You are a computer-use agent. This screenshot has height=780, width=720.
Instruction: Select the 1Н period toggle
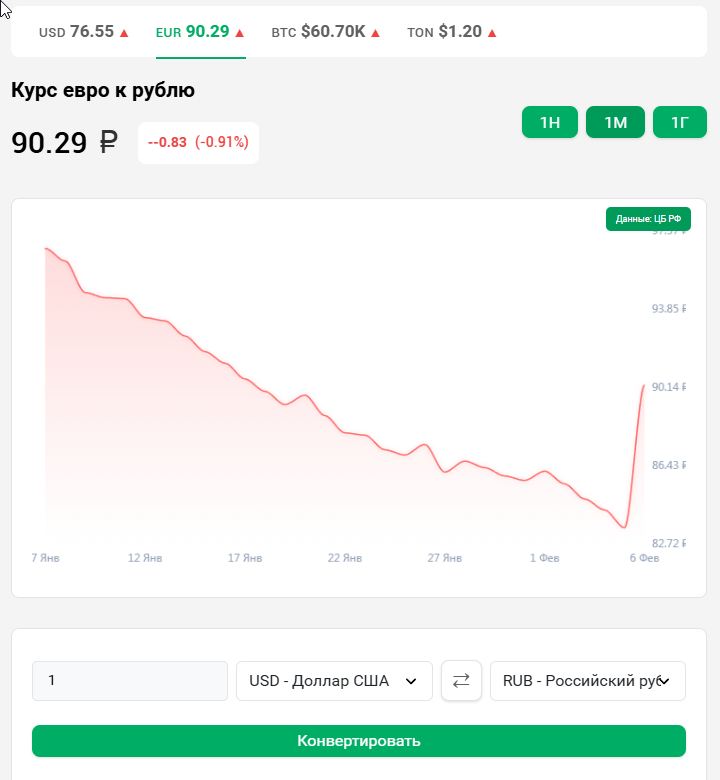pos(550,123)
